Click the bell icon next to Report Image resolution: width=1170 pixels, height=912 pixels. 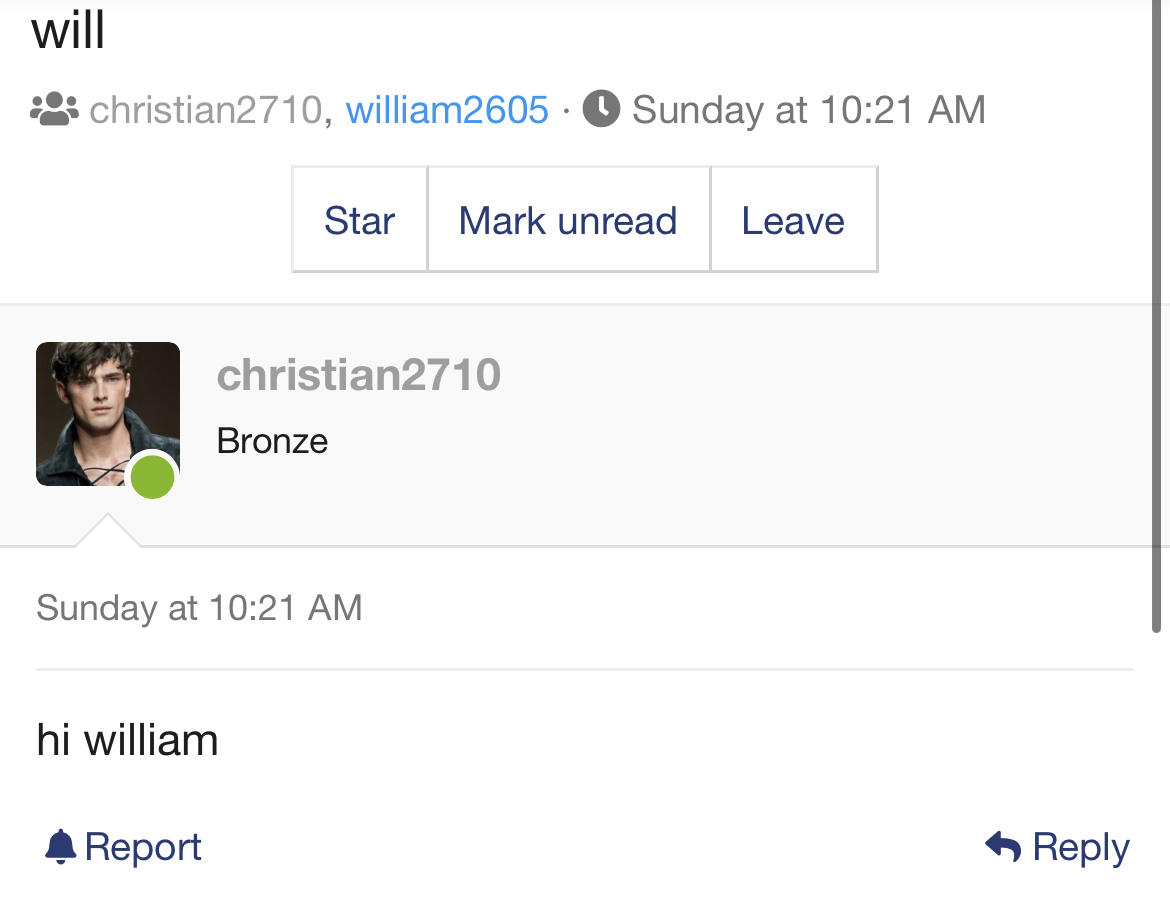(x=60, y=847)
